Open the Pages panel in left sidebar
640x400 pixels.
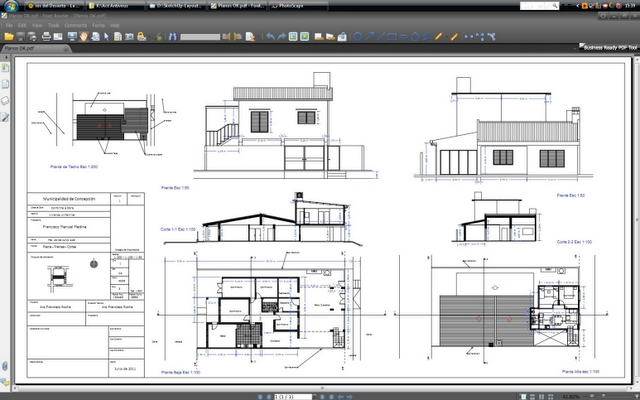coord(5,84)
